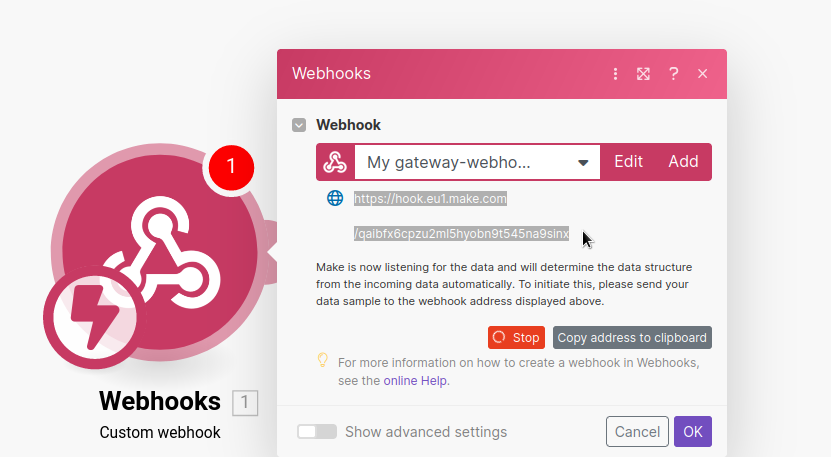Stop listening for webhook data
Screen dimensions: 831x457
516,338
